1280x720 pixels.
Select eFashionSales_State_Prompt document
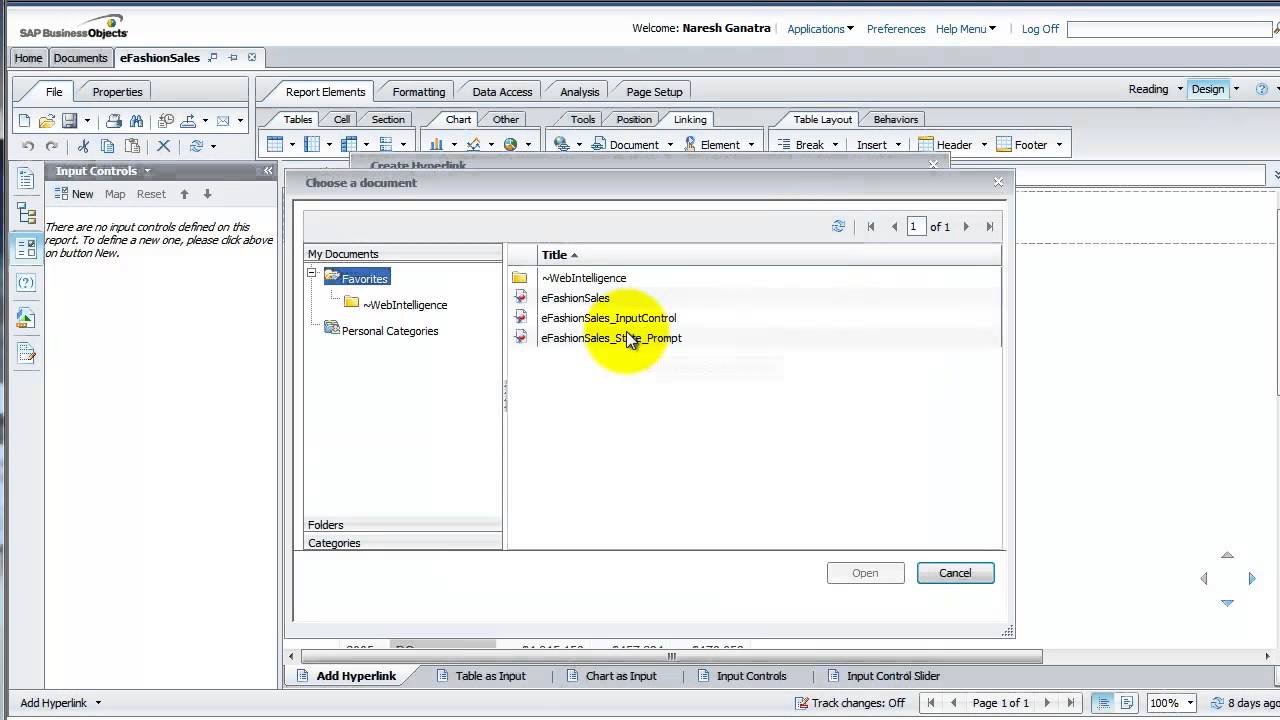pyautogui.click(x=611, y=338)
